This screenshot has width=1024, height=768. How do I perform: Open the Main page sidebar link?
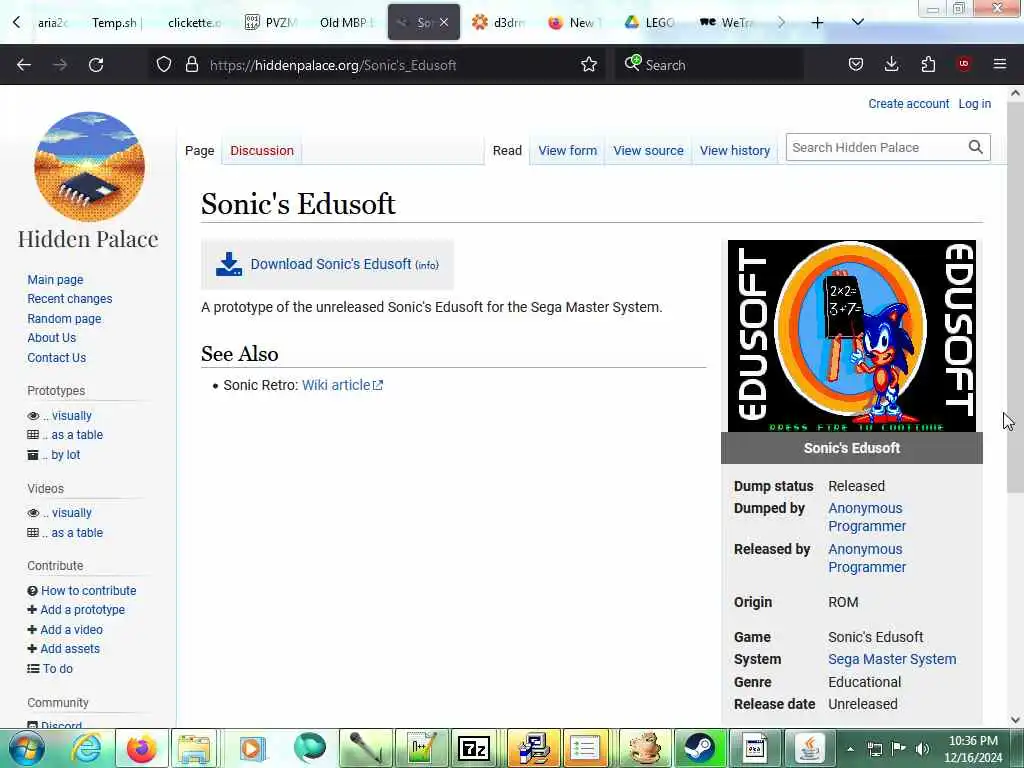(56, 280)
